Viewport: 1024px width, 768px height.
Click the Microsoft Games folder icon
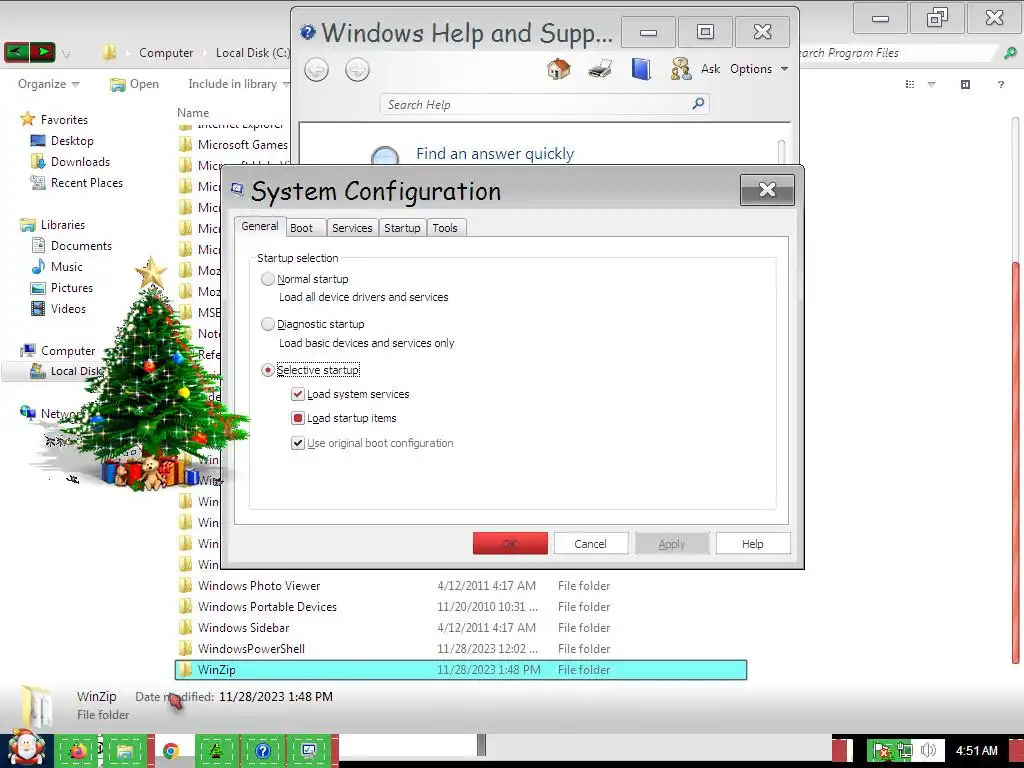tap(185, 144)
